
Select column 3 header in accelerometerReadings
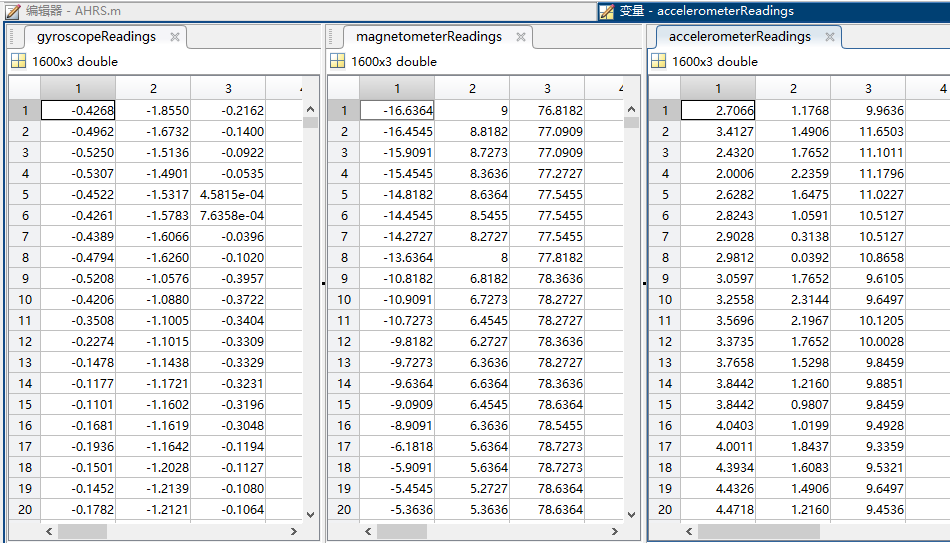point(868,88)
